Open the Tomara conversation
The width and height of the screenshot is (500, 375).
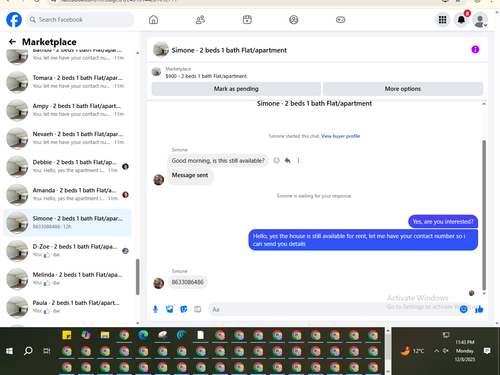coord(67,82)
